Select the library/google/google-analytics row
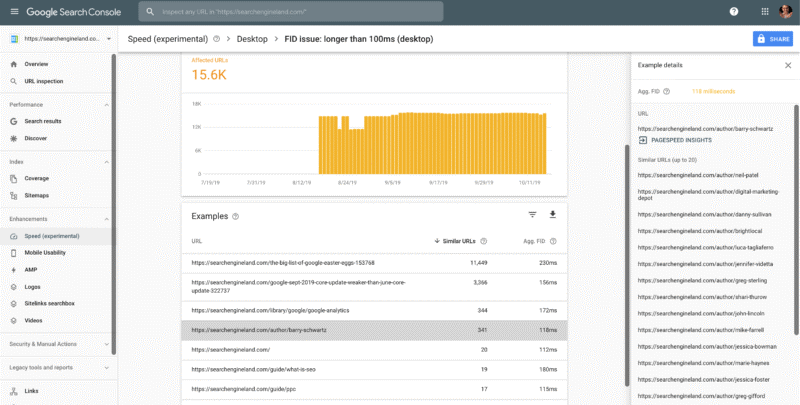The height and width of the screenshot is (405, 800). [374, 311]
